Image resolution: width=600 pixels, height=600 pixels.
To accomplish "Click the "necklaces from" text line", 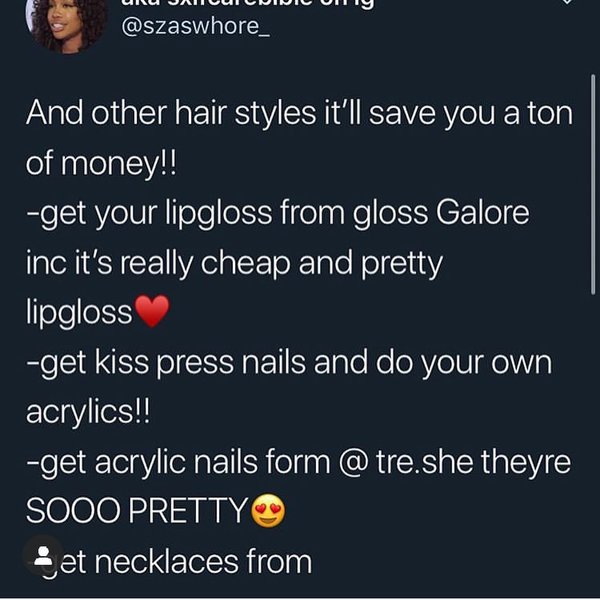I will (x=203, y=562).
